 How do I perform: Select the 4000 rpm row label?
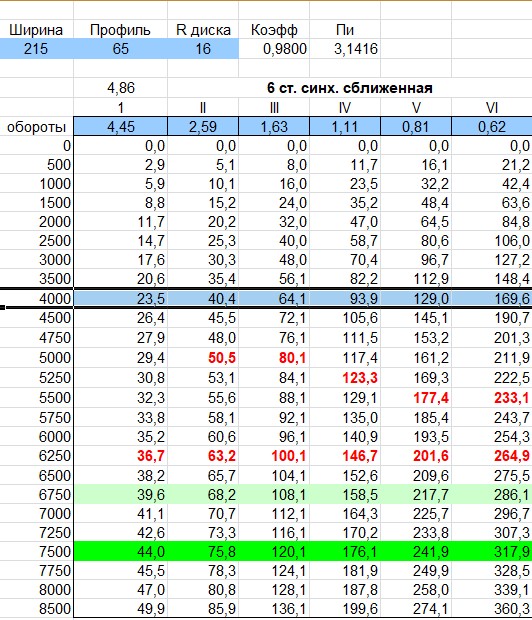point(36,299)
